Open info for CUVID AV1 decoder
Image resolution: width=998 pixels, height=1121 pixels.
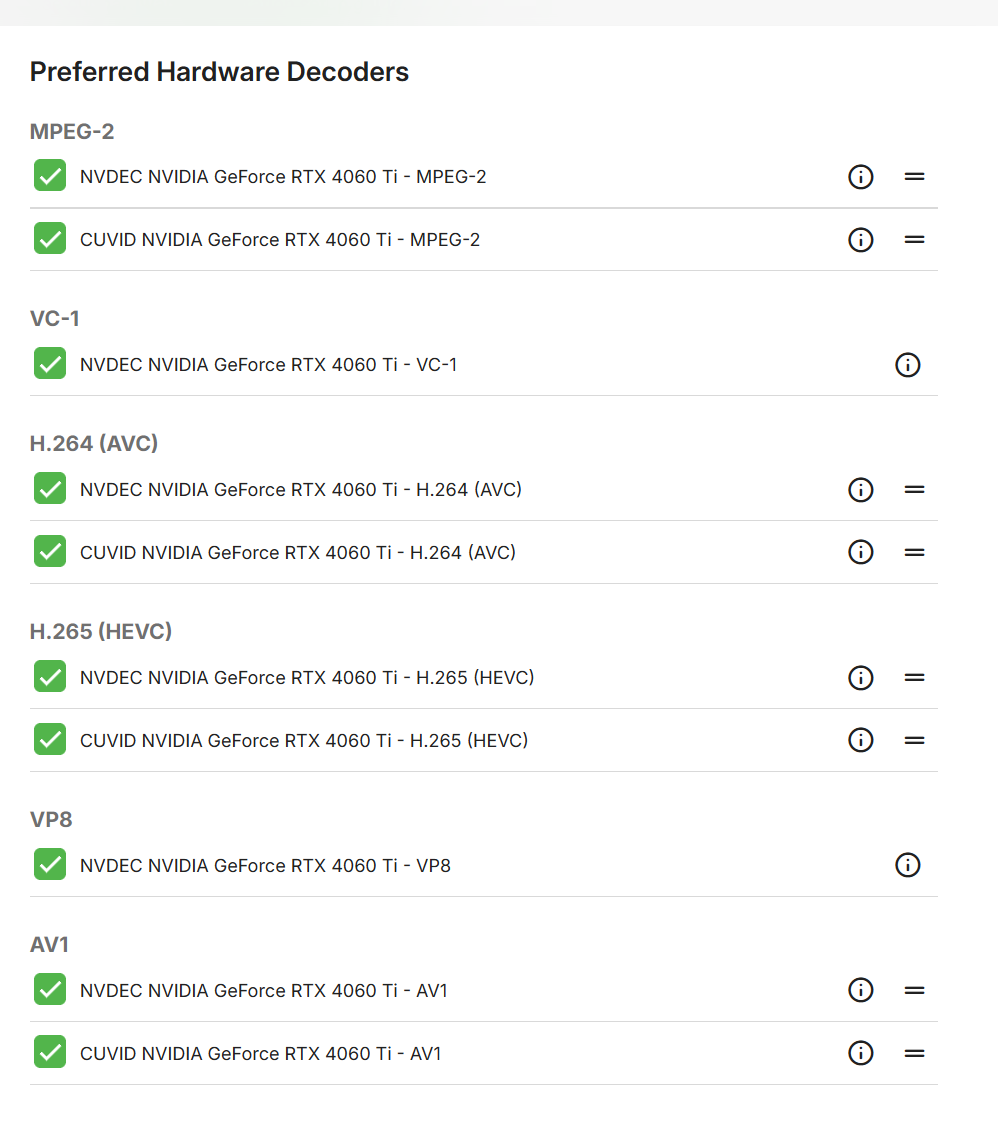860,1053
